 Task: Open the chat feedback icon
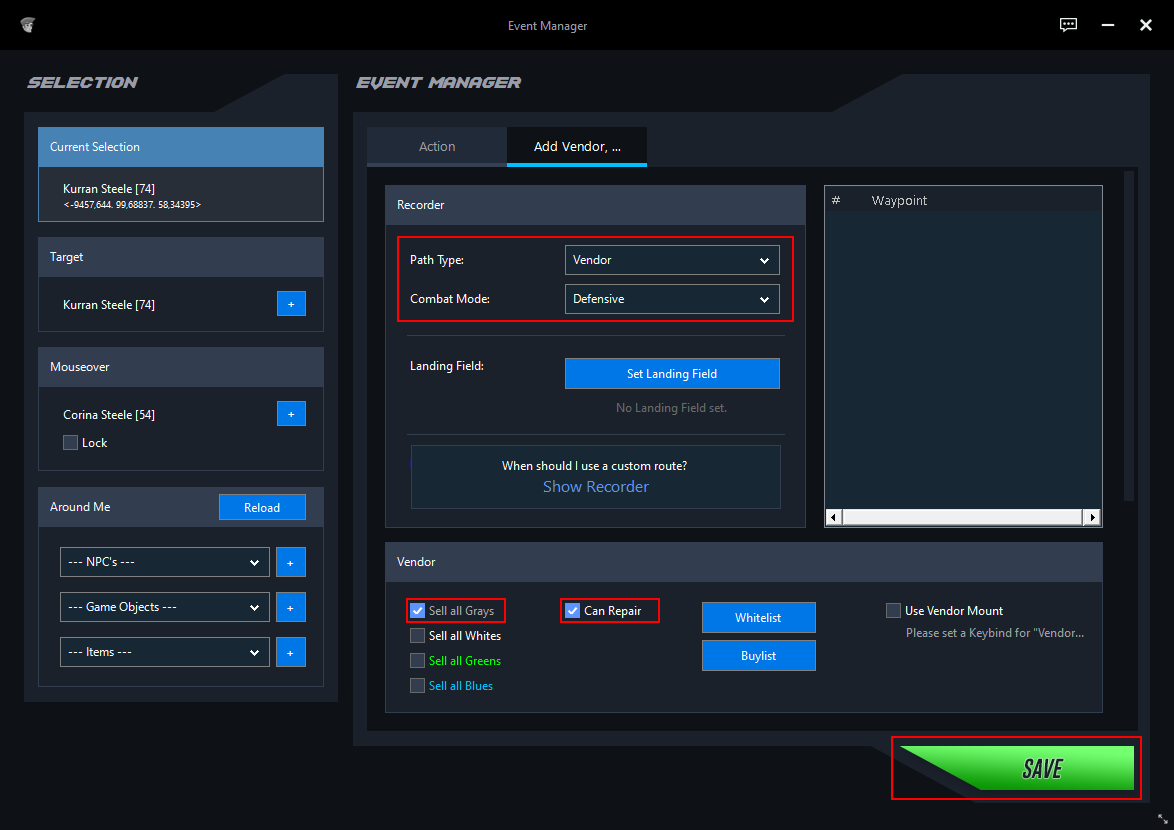[x=1068, y=25]
